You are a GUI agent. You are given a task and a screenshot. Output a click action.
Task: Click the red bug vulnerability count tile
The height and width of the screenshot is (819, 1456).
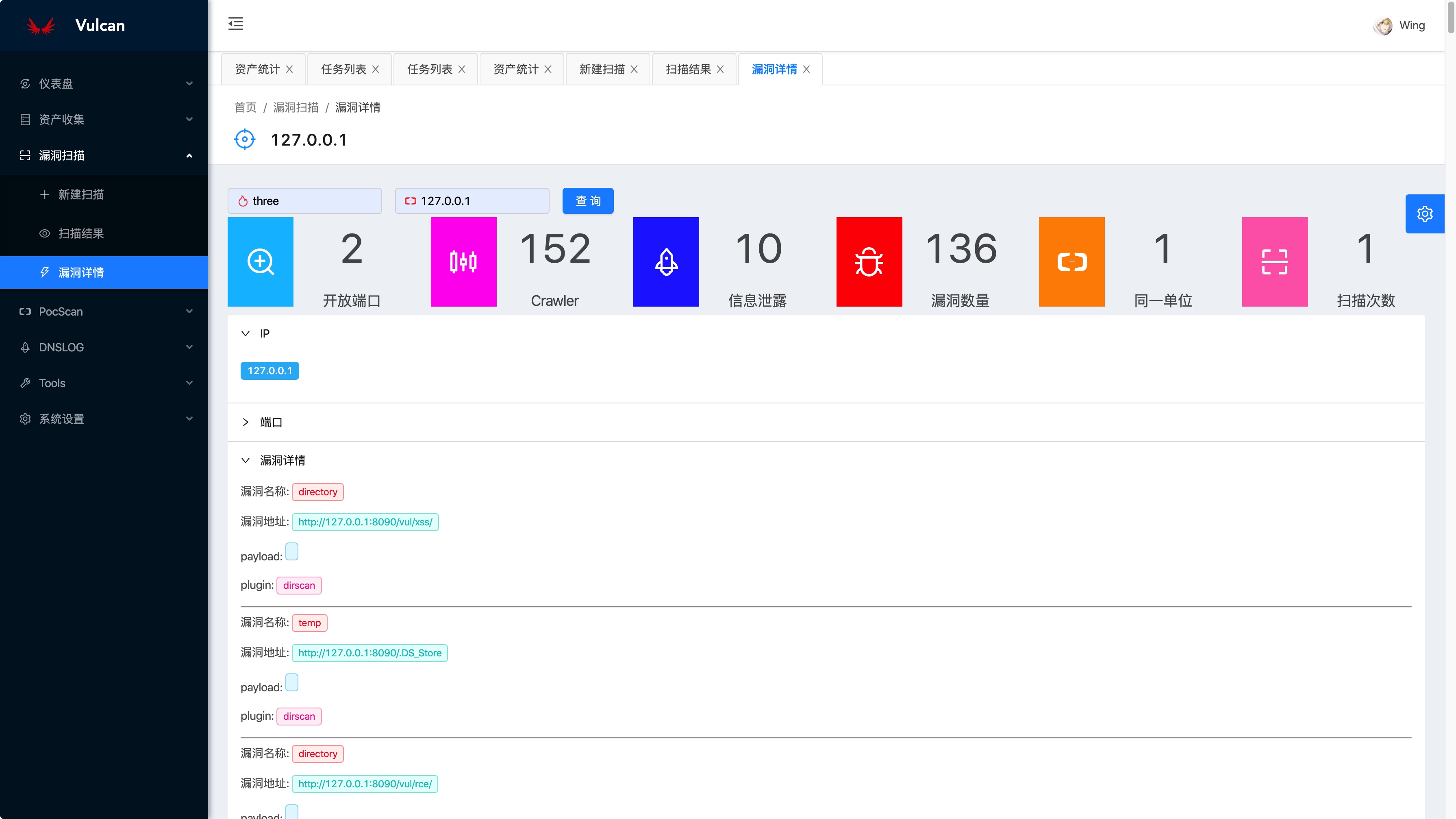click(x=869, y=262)
